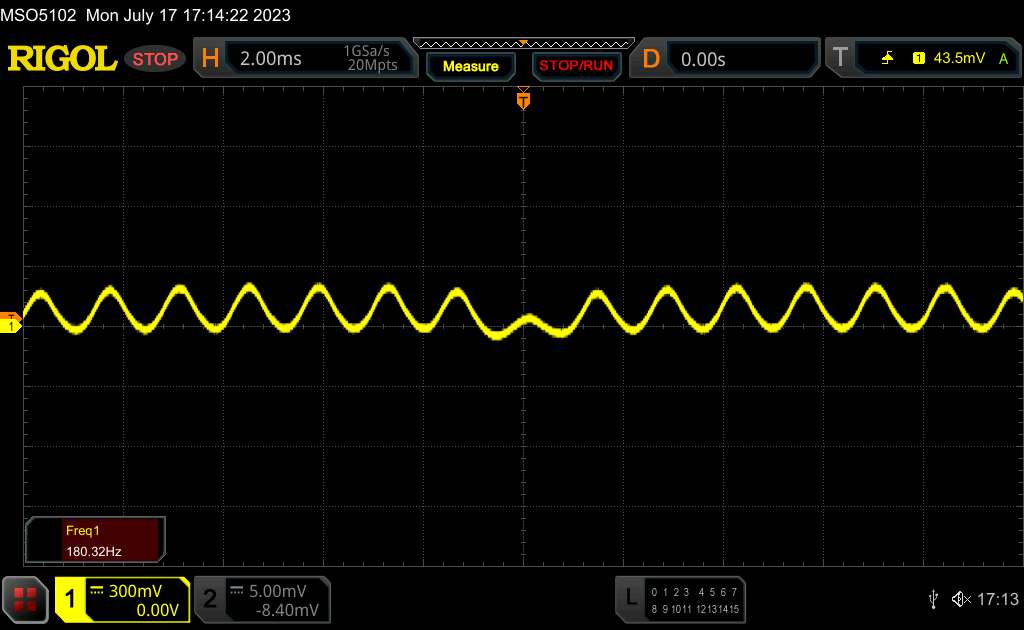Select the 300mV channel 1 scale
The height and width of the screenshot is (630, 1024).
(135, 591)
